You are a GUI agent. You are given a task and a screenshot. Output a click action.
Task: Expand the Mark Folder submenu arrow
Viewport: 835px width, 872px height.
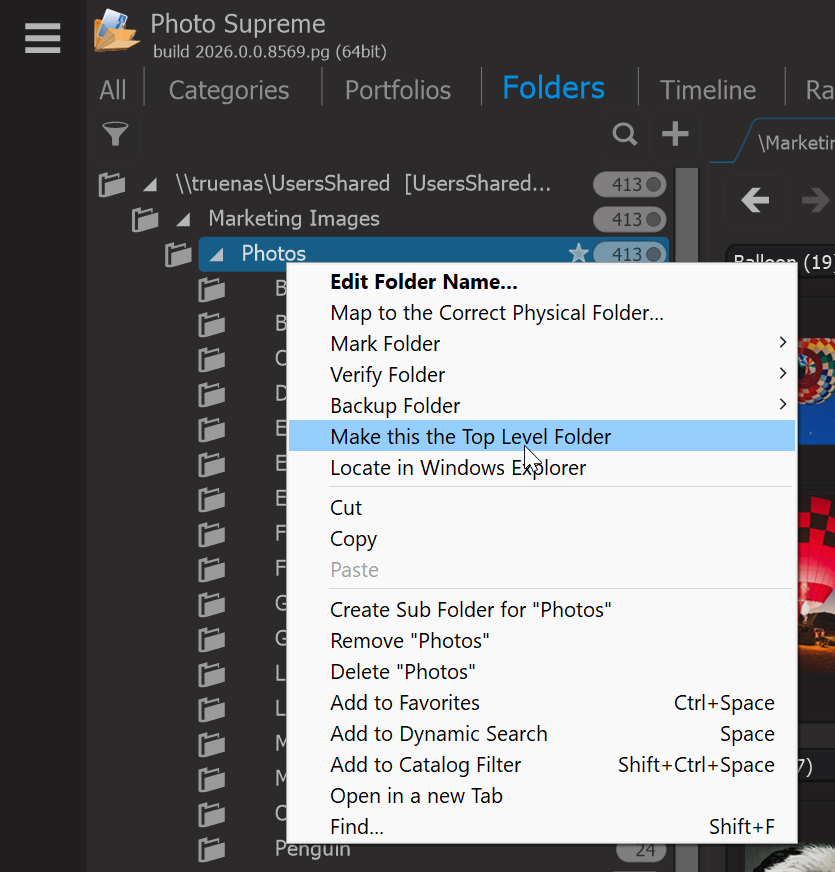[783, 343]
